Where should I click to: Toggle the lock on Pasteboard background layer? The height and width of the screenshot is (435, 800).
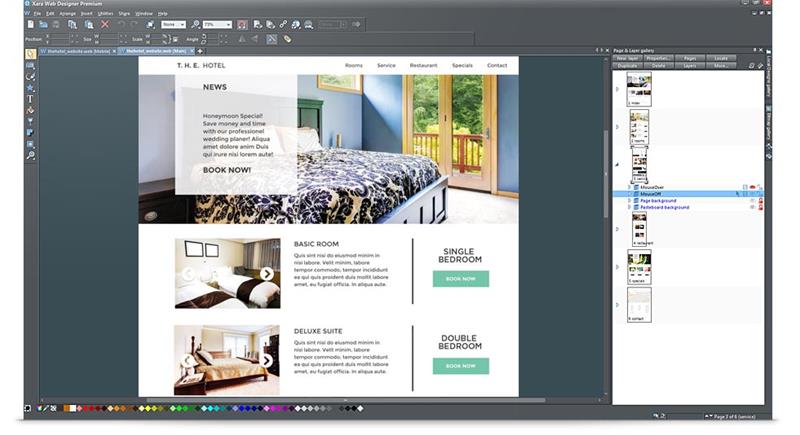point(761,208)
